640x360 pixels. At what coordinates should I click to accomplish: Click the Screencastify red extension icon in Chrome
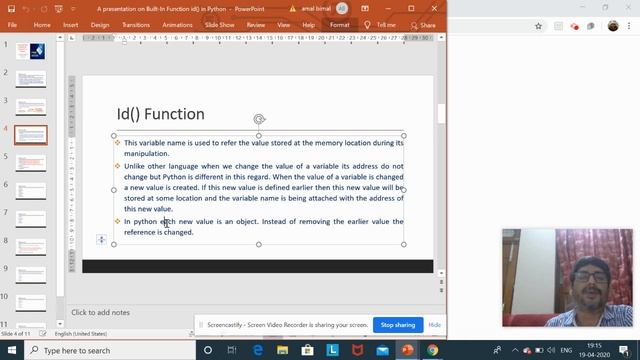[574, 27]
